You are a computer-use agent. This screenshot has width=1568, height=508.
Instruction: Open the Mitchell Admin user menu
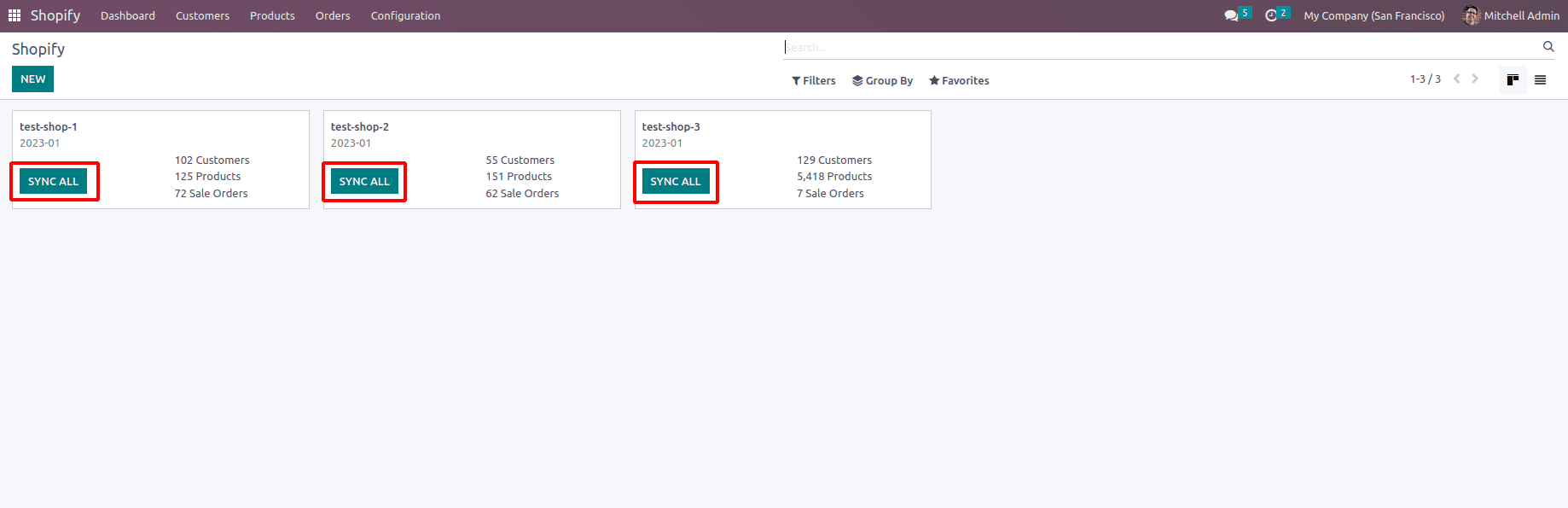[1510, 15]
